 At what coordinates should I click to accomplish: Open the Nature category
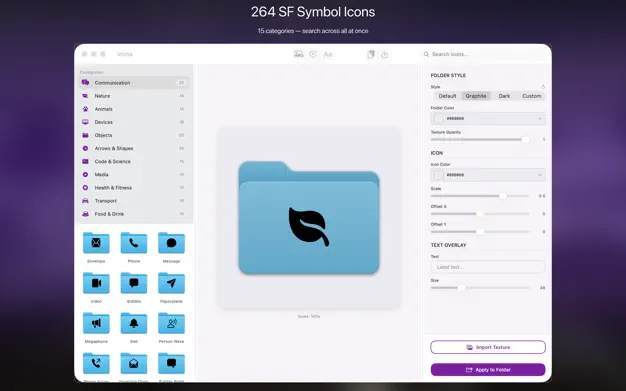(x=134, y=96)
